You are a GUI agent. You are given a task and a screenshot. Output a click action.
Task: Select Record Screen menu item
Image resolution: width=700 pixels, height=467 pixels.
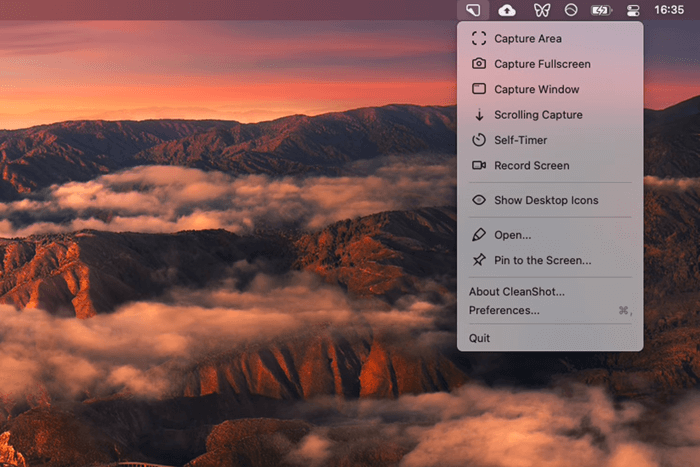click(x=550, y=166)
